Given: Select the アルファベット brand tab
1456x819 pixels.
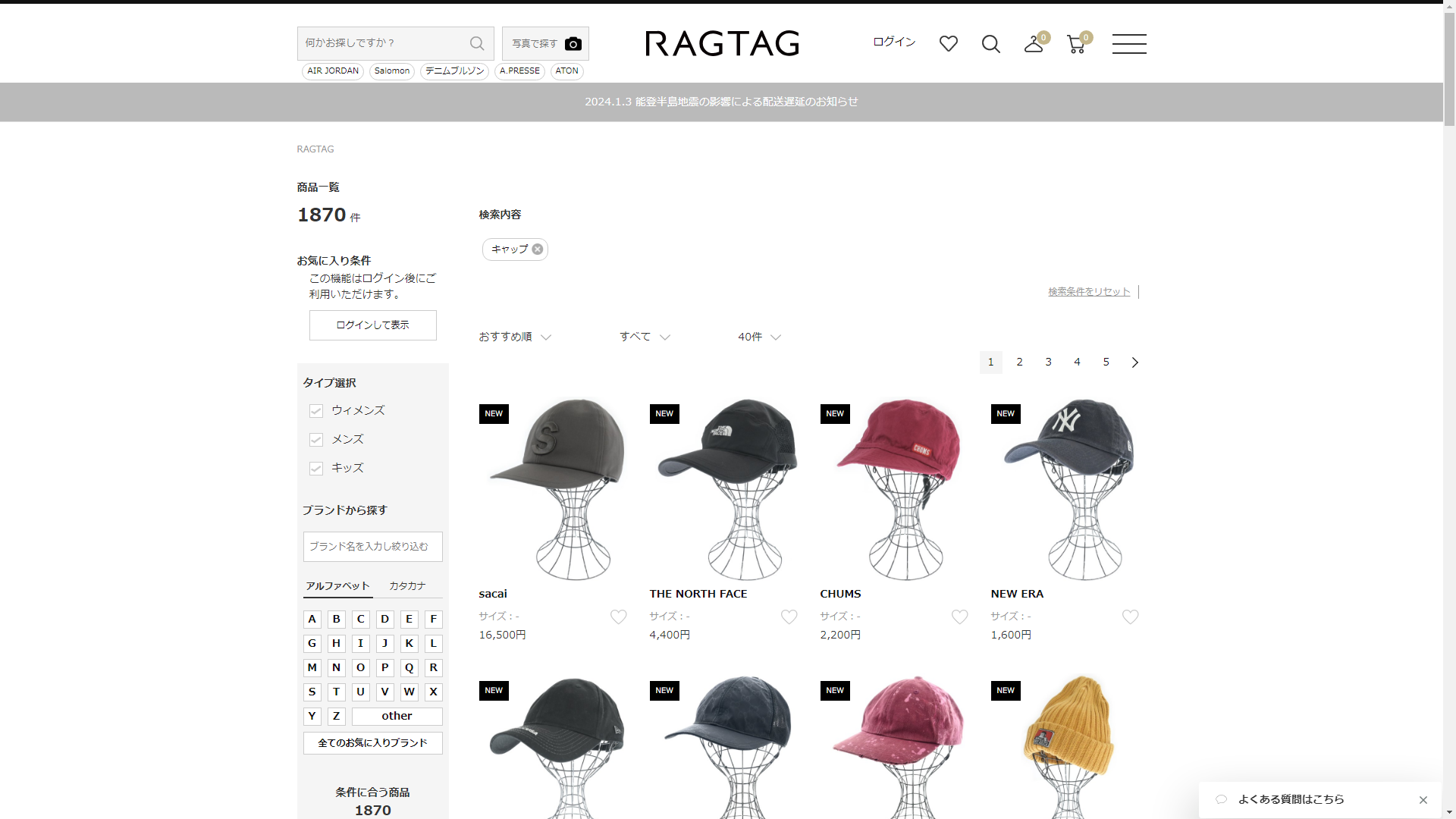Looking at the screenshot, I should pyautogui.click(x=337, y=586).
